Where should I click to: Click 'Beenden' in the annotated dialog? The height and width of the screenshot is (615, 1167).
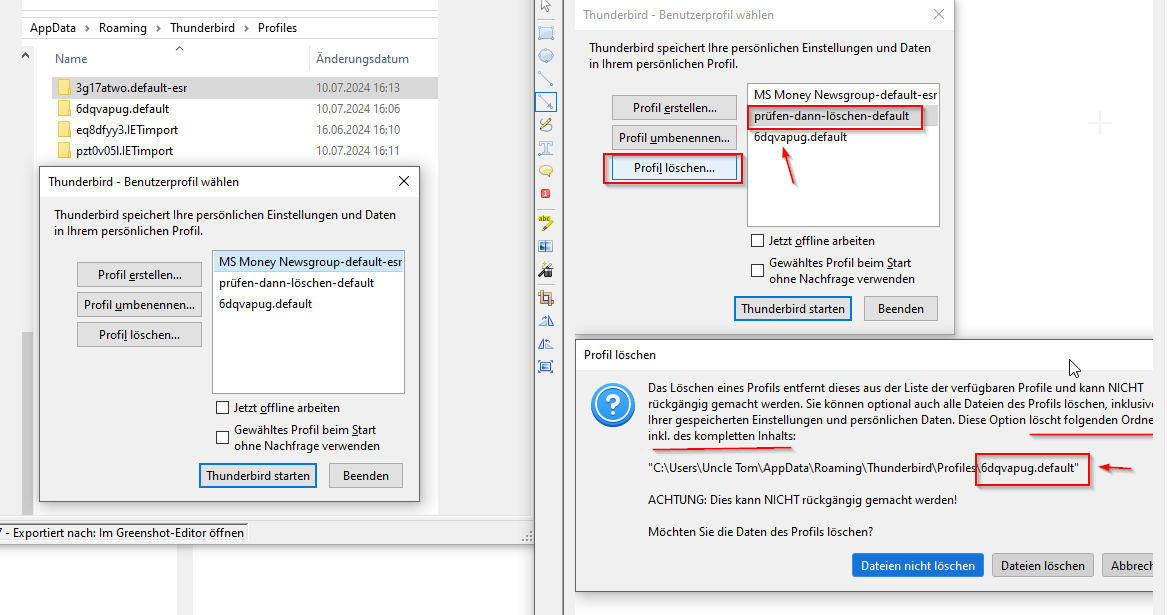(901, 308)
